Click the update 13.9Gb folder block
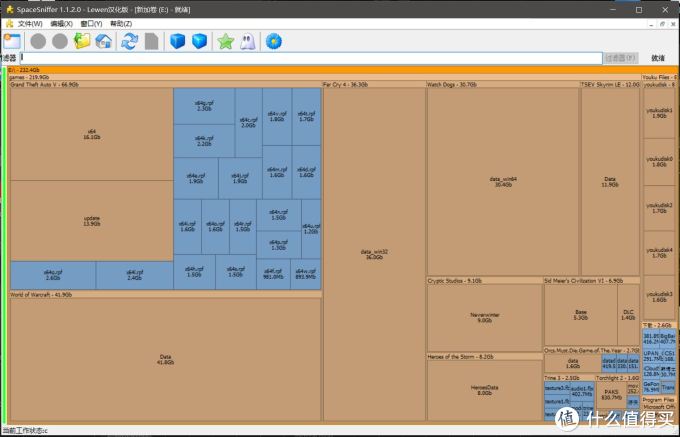Screen dimensions: 680x437 92,221
